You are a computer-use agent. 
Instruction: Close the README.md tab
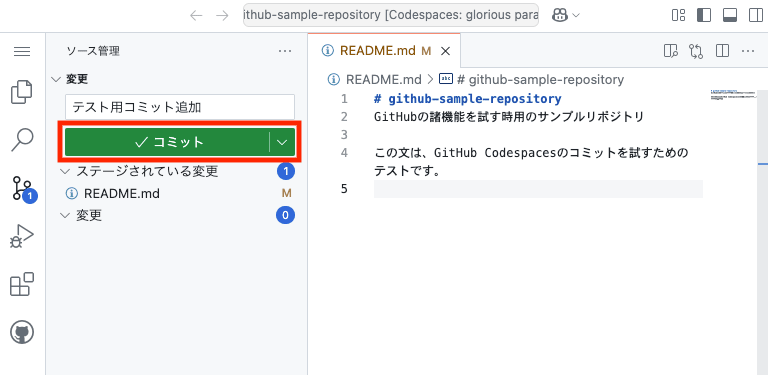445,51
